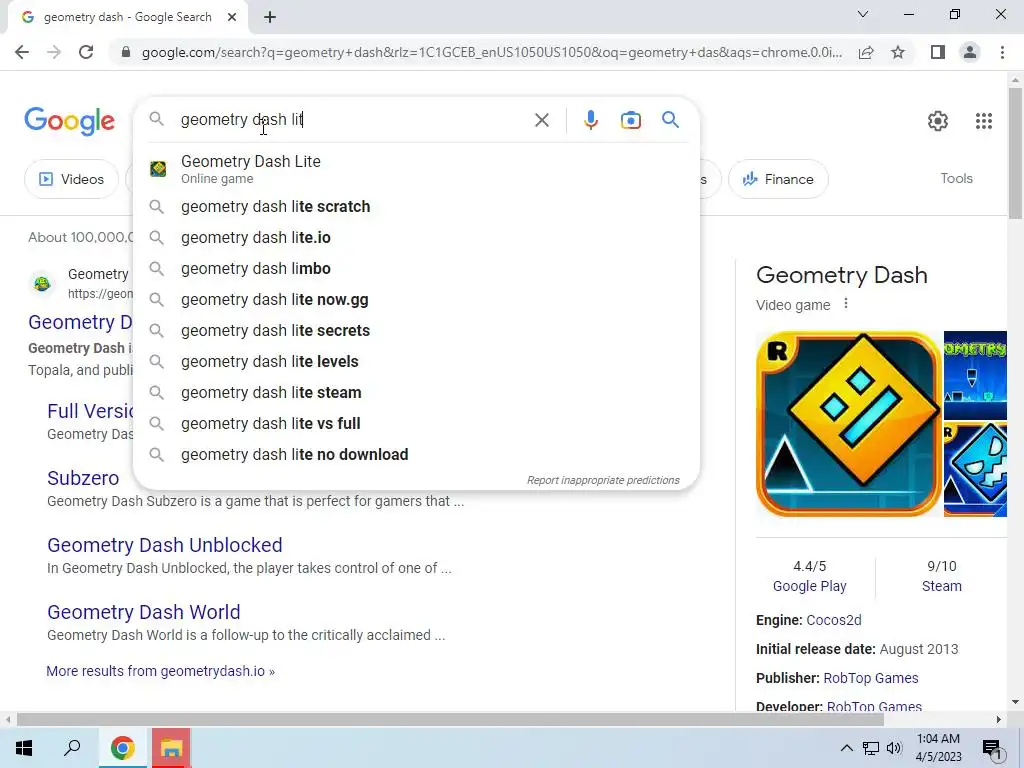Open knowledge panel more options dots

(x=846, y=304)
